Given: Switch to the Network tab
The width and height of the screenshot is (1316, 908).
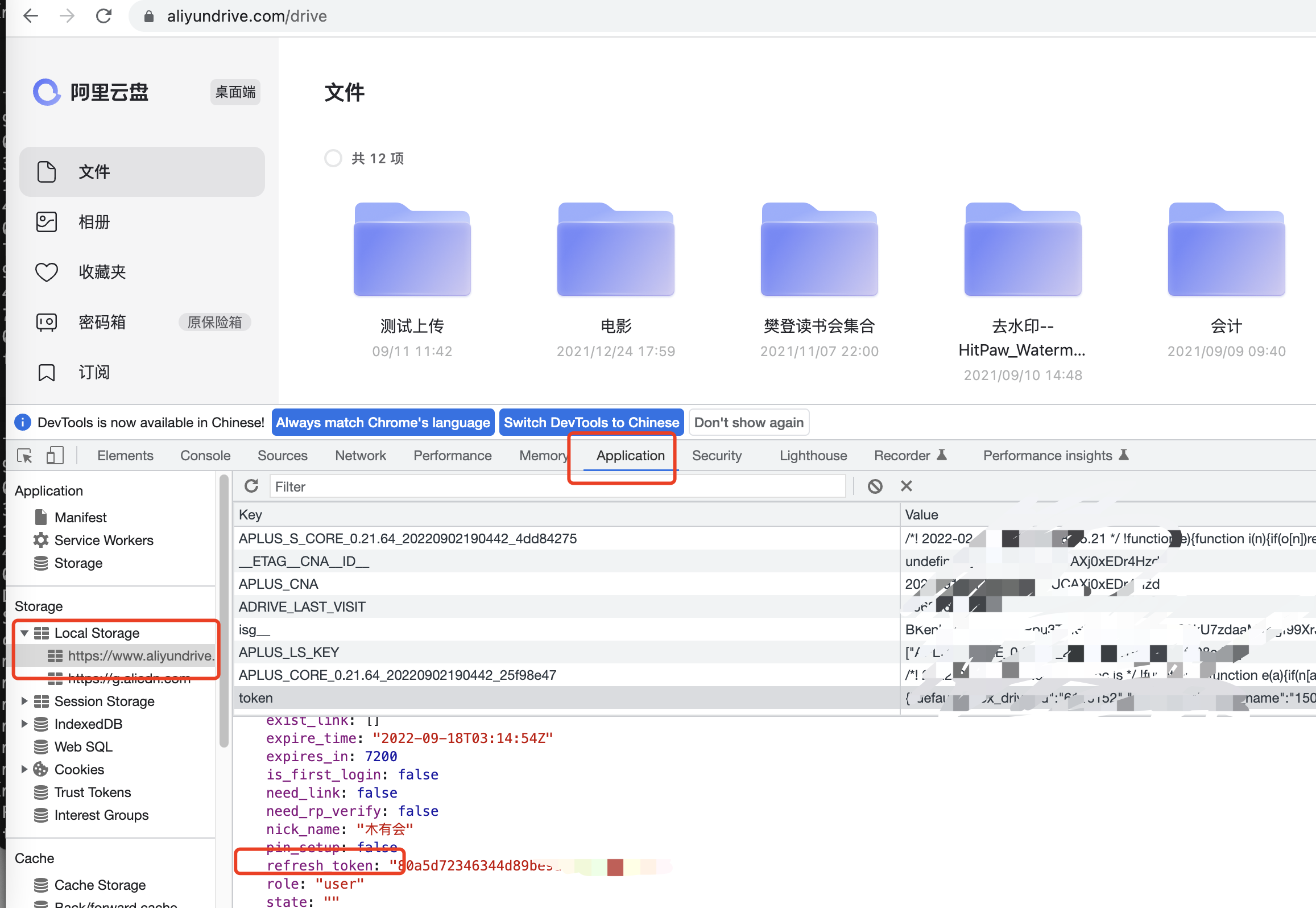Looking at the screenshot, I should point(361,456).
